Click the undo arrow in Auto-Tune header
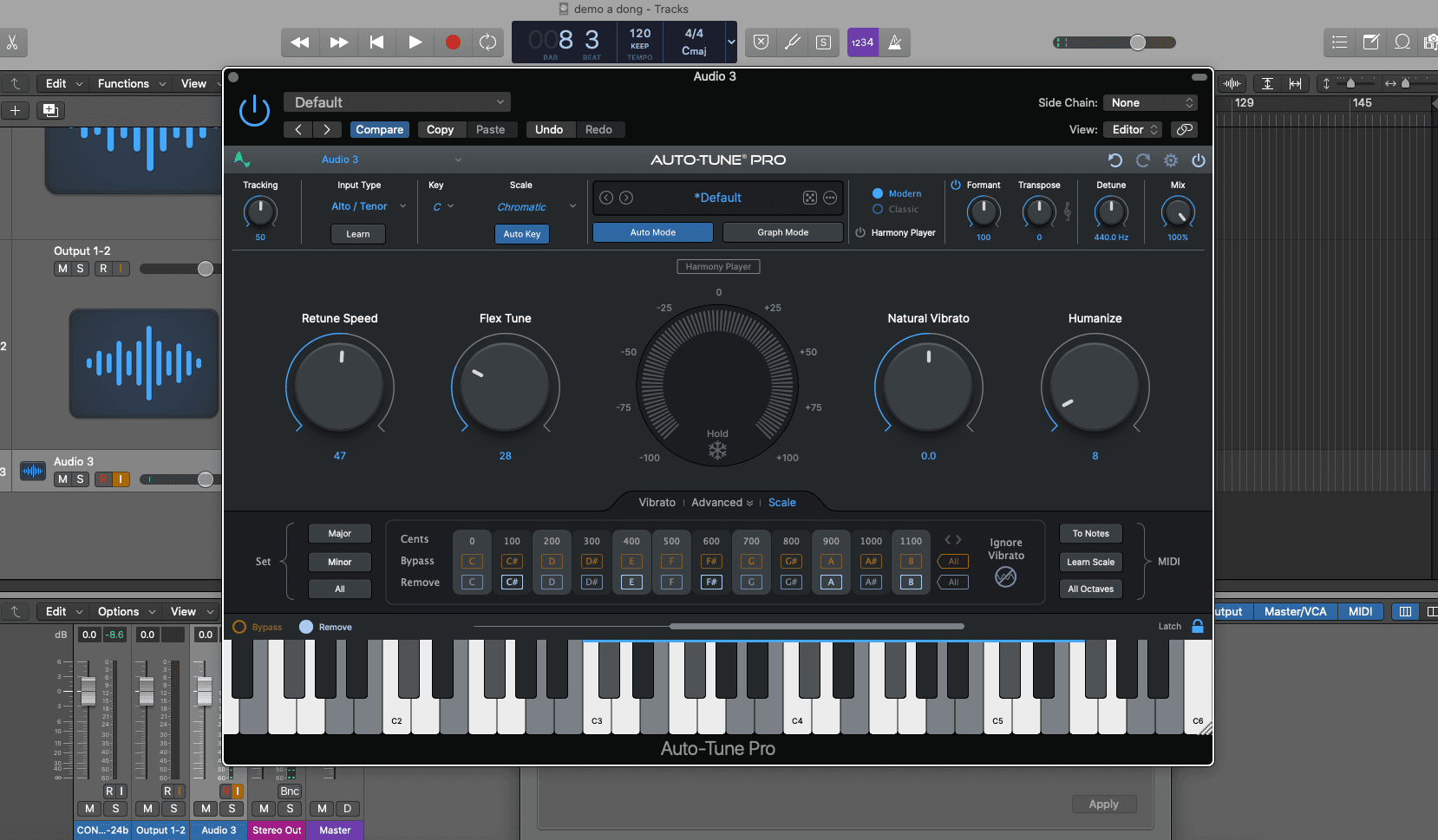Viewport: 1438px width, 840px height. click(x=1116, y=160)
